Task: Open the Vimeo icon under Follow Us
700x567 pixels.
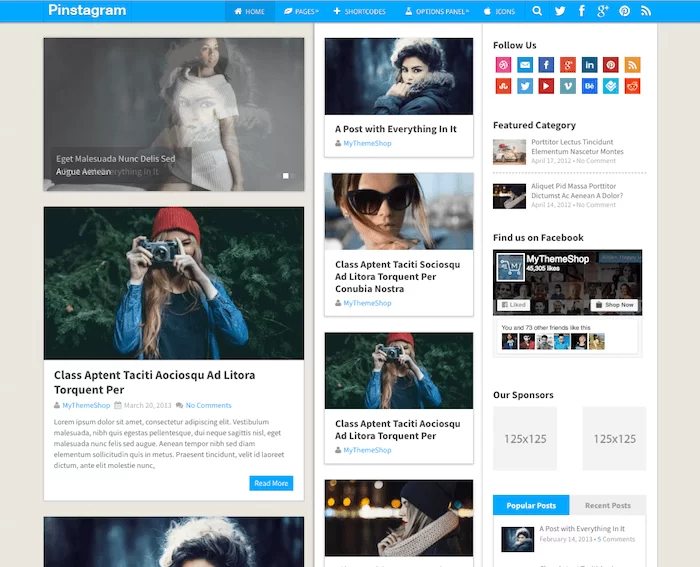Action: (x=568, y=86)
